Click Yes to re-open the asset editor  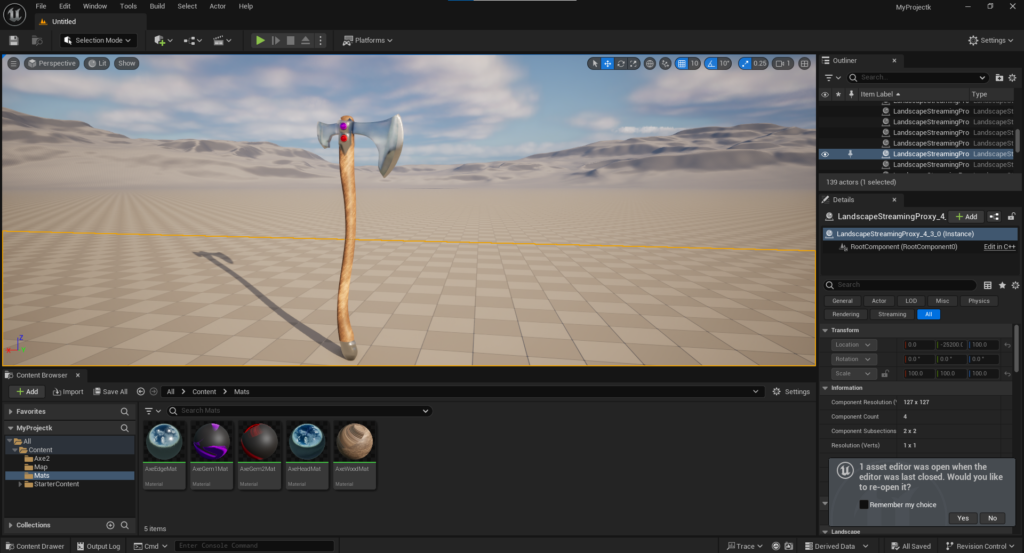click(x=962, y=518)
